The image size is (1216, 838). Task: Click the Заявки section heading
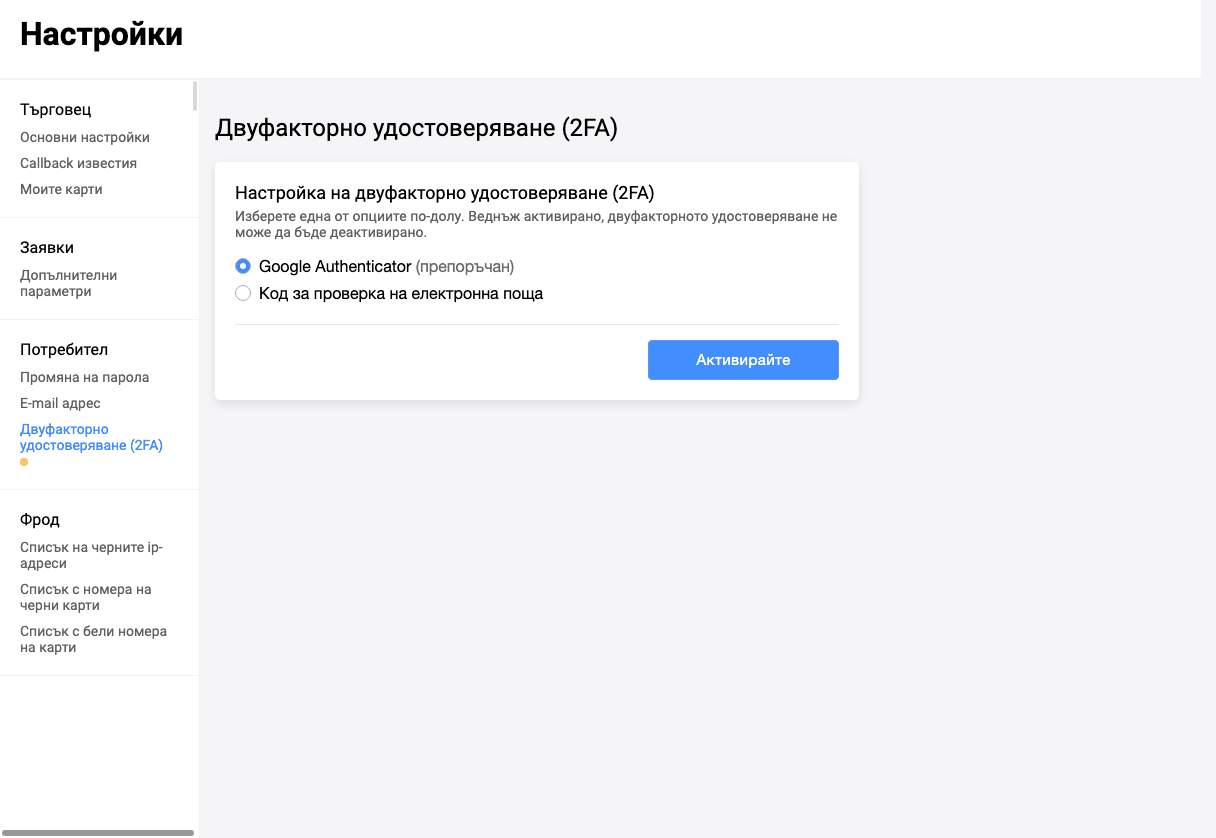tap(47, 247)
